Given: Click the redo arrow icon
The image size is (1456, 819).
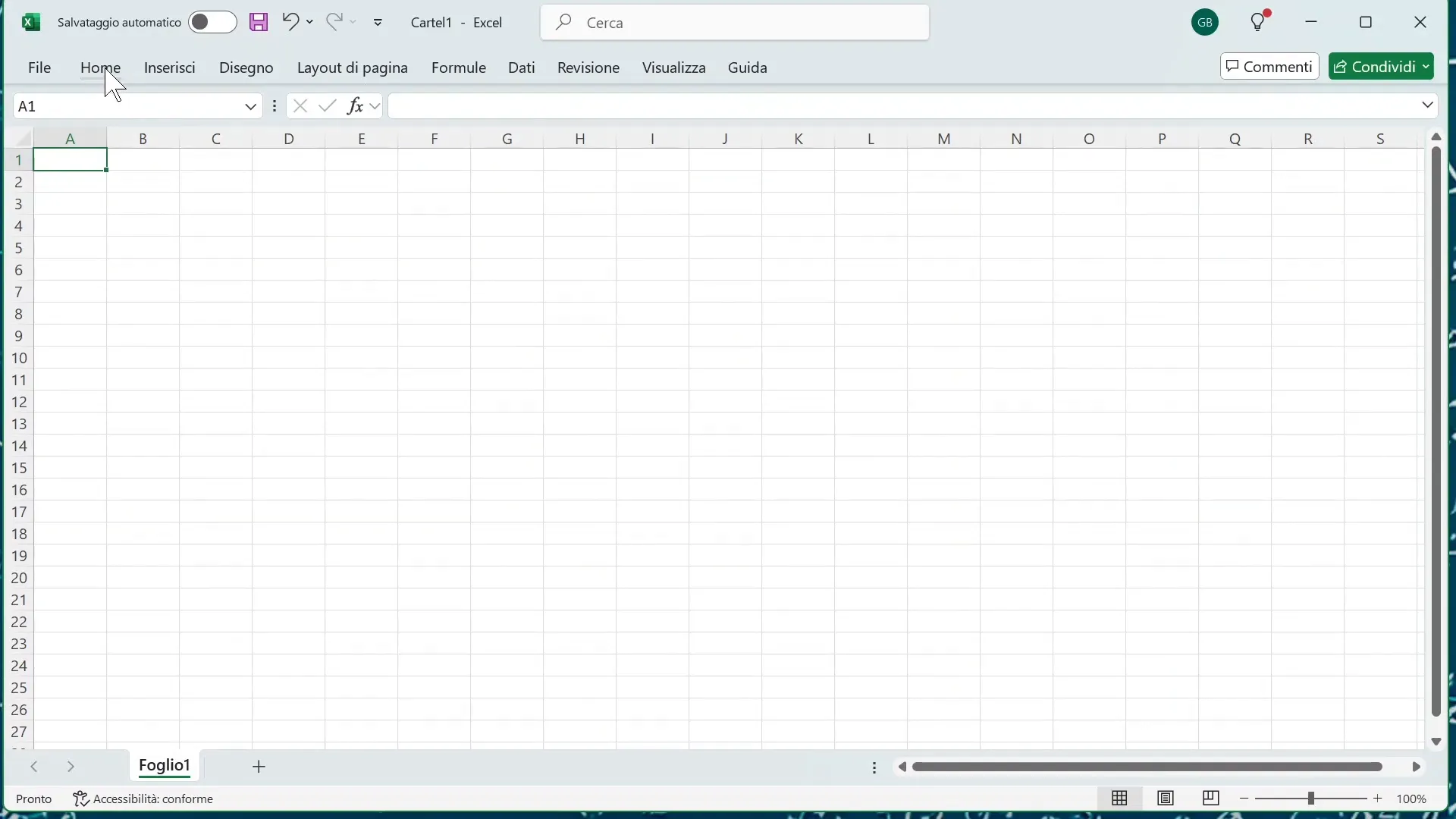Looking at the screenshot, I should click(x=336, y=21).
